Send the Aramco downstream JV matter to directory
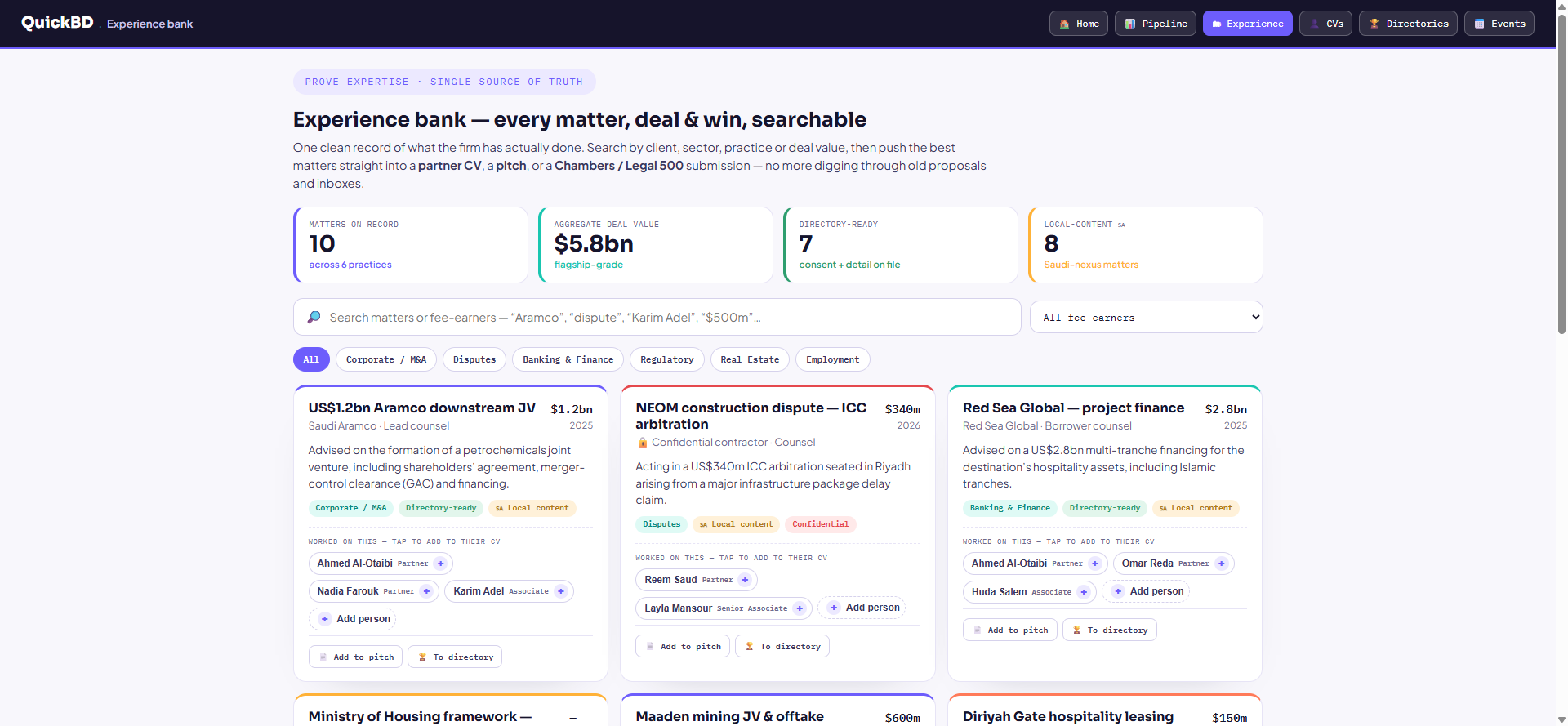 [455, 657]
